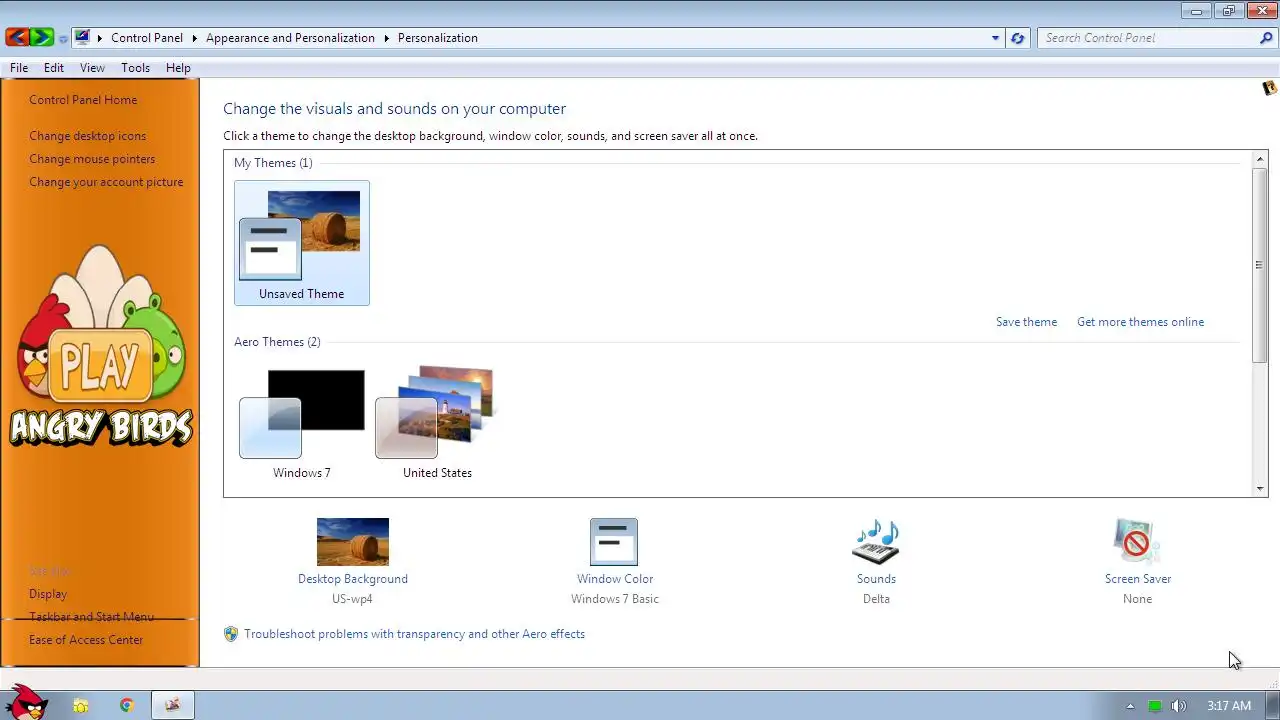This screenshot has height=720, width=1280.
Task: Click the address bar computer icon
Action: 82,38
